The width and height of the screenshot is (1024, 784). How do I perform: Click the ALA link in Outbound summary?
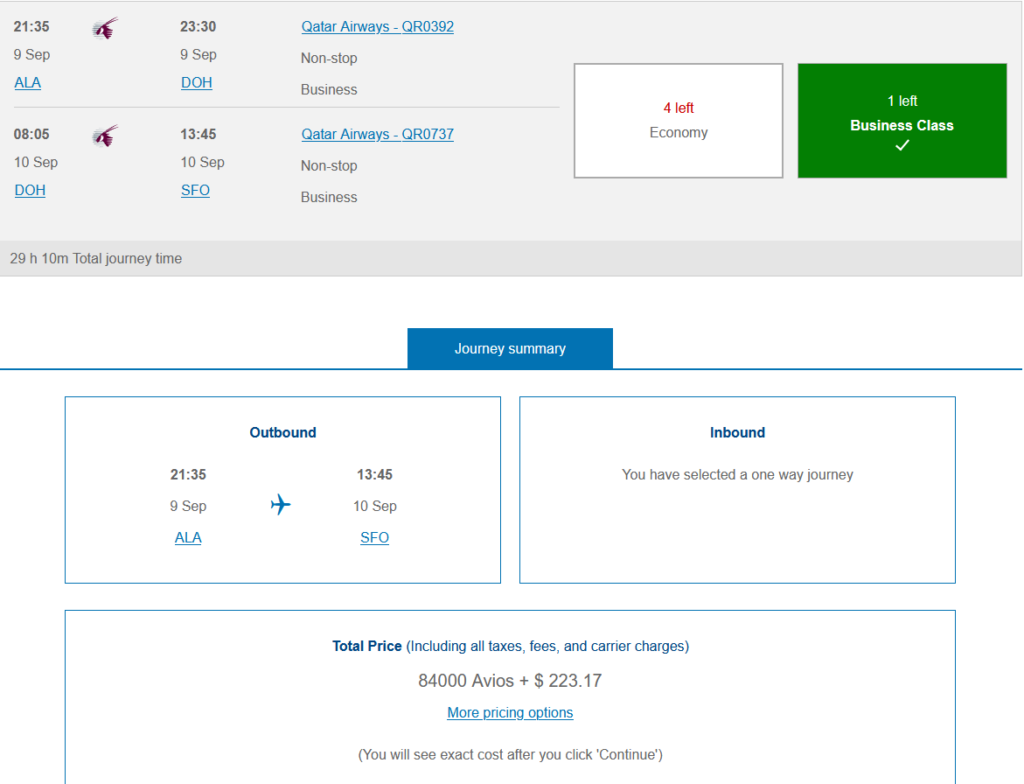(x=188, y=538)
